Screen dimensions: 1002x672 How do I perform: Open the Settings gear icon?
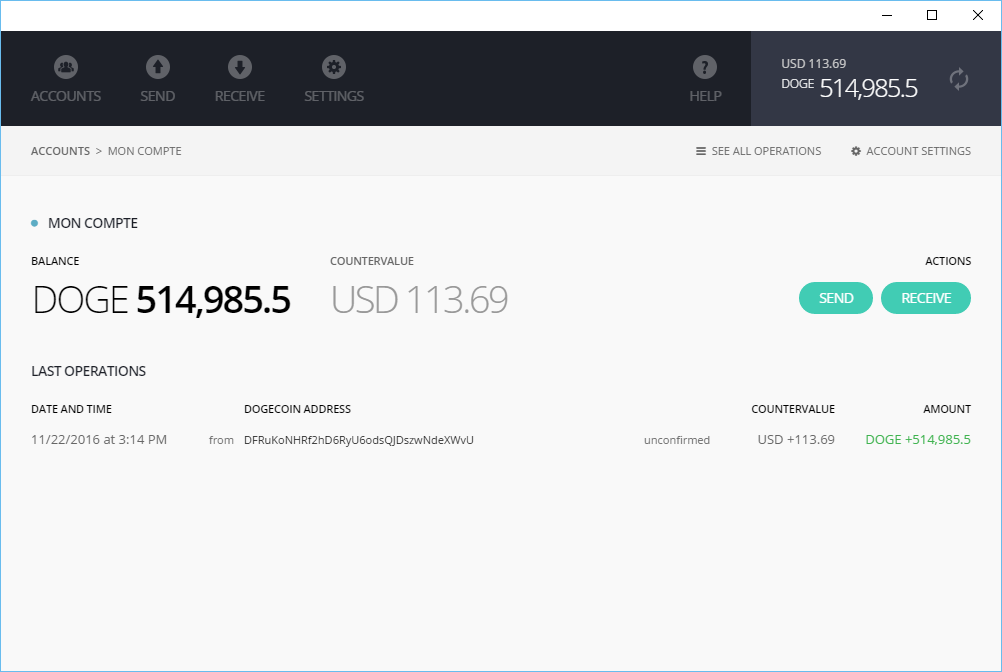(334, 66)
